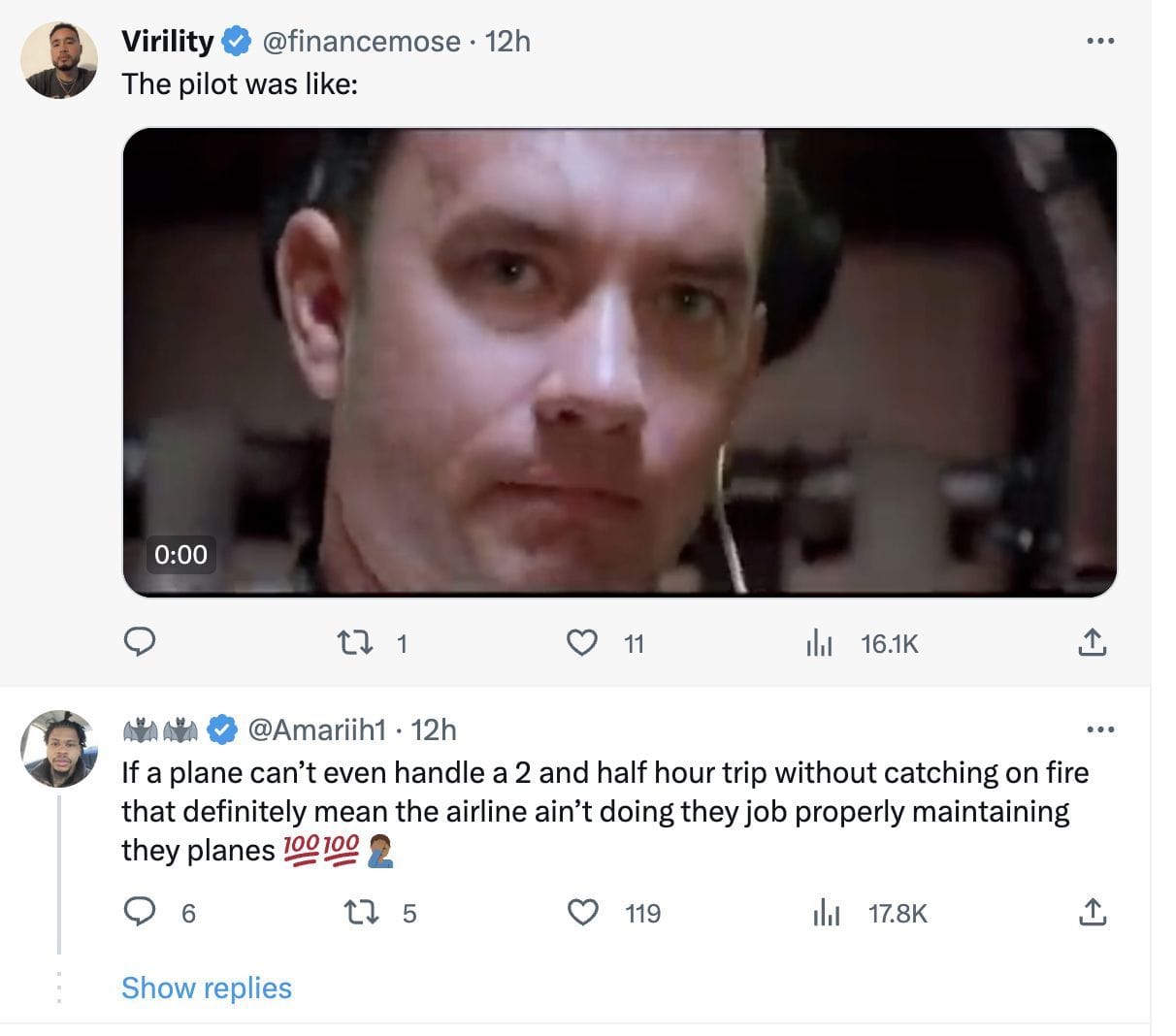Open the Virility profile avatar
Screen dimensions: 1176x1036
(59, 60)
